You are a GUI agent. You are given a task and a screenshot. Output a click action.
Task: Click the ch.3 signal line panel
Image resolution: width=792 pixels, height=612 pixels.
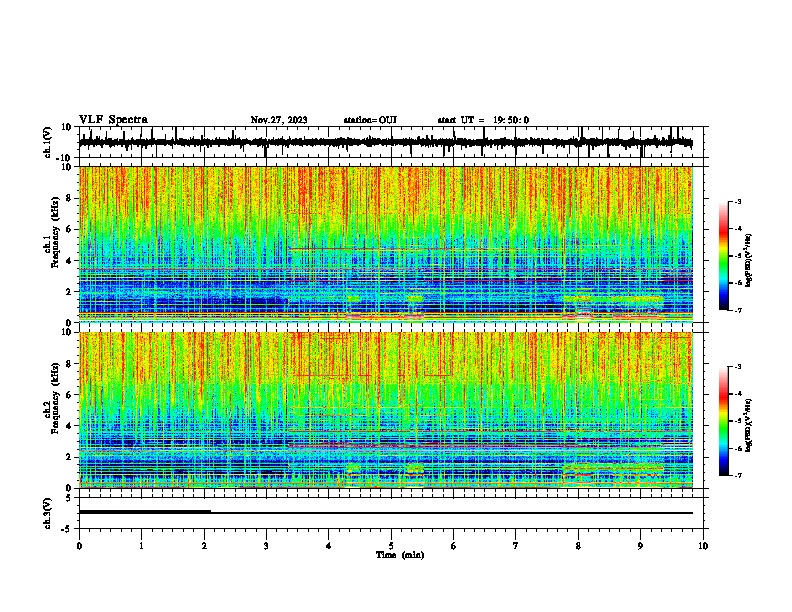pyautogui.click(x=393, y=513)
